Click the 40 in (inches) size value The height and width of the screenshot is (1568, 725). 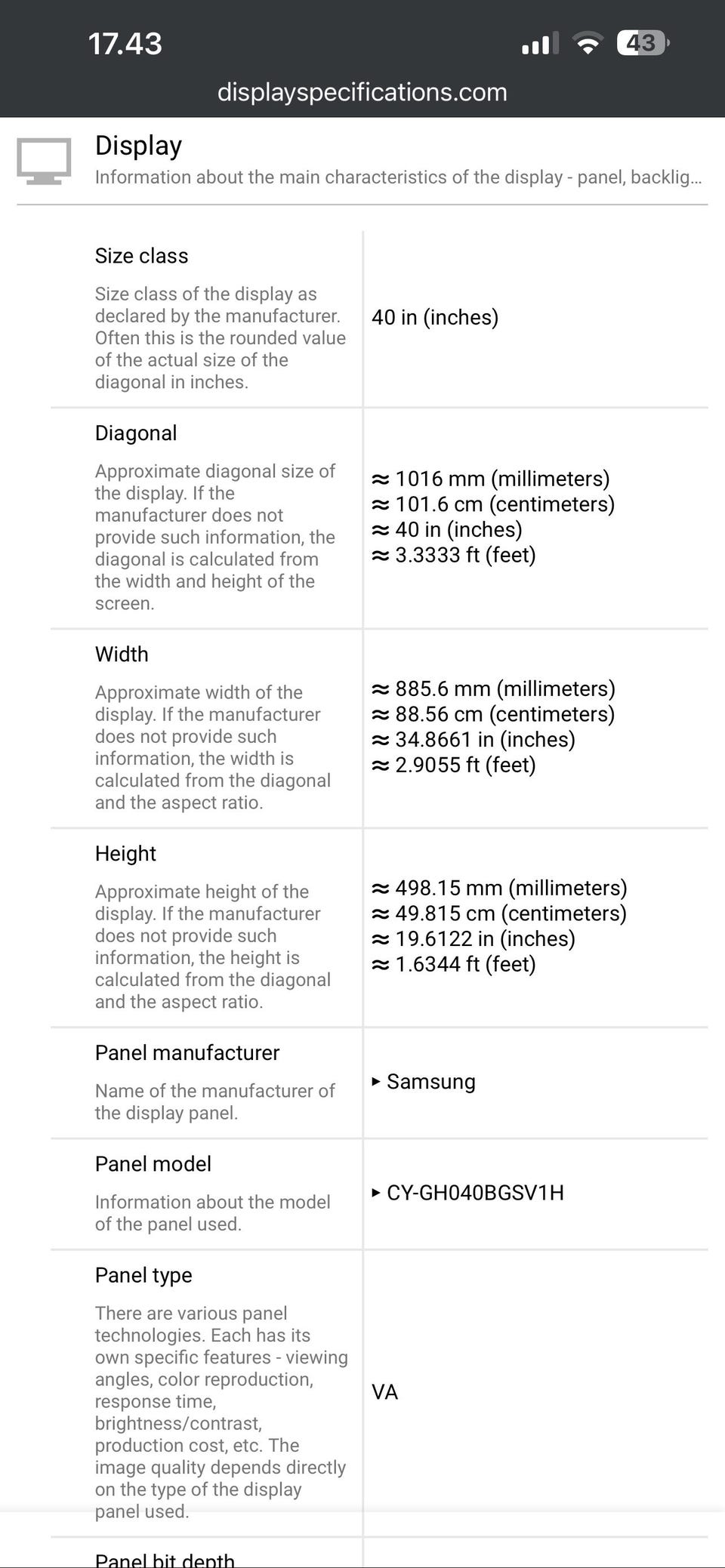[435, 317]
